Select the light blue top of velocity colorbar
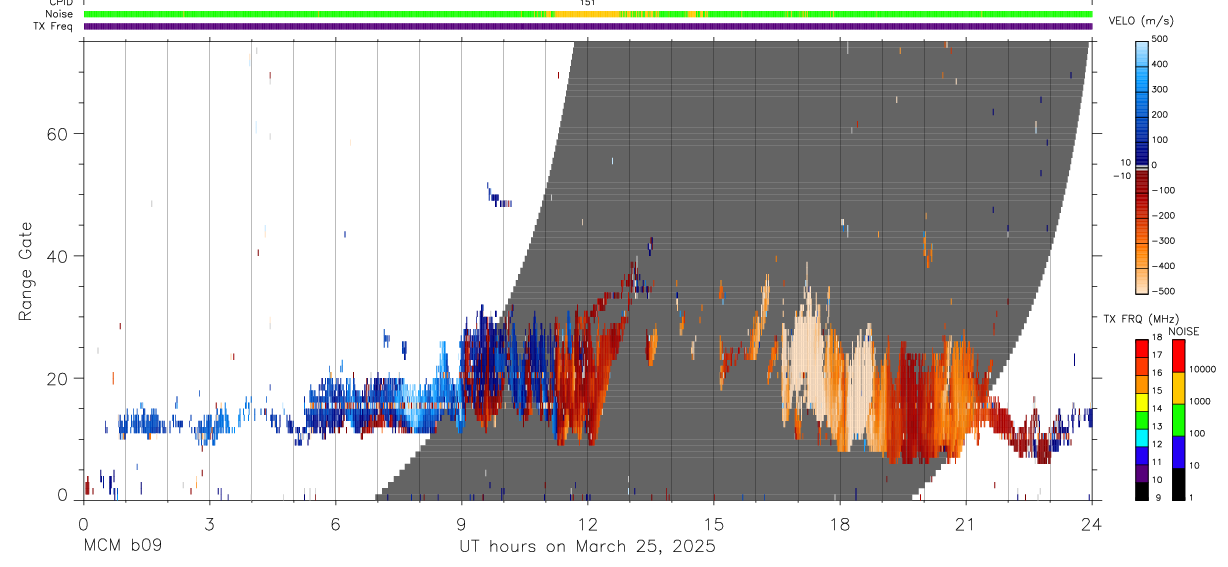1228x567 pixels. click(x=1141, y=52)
